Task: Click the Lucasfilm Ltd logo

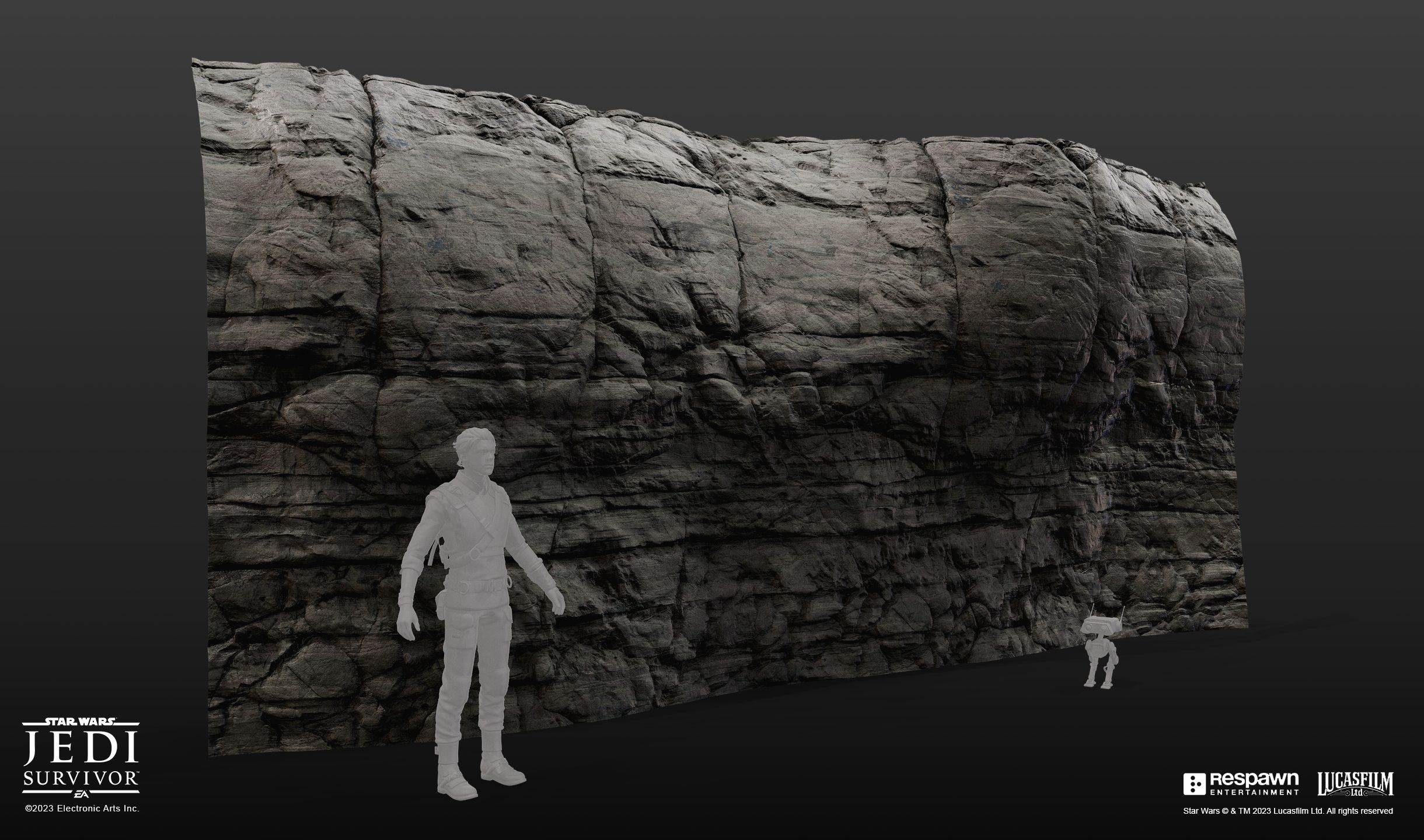Action: (x=1356, y=784)
